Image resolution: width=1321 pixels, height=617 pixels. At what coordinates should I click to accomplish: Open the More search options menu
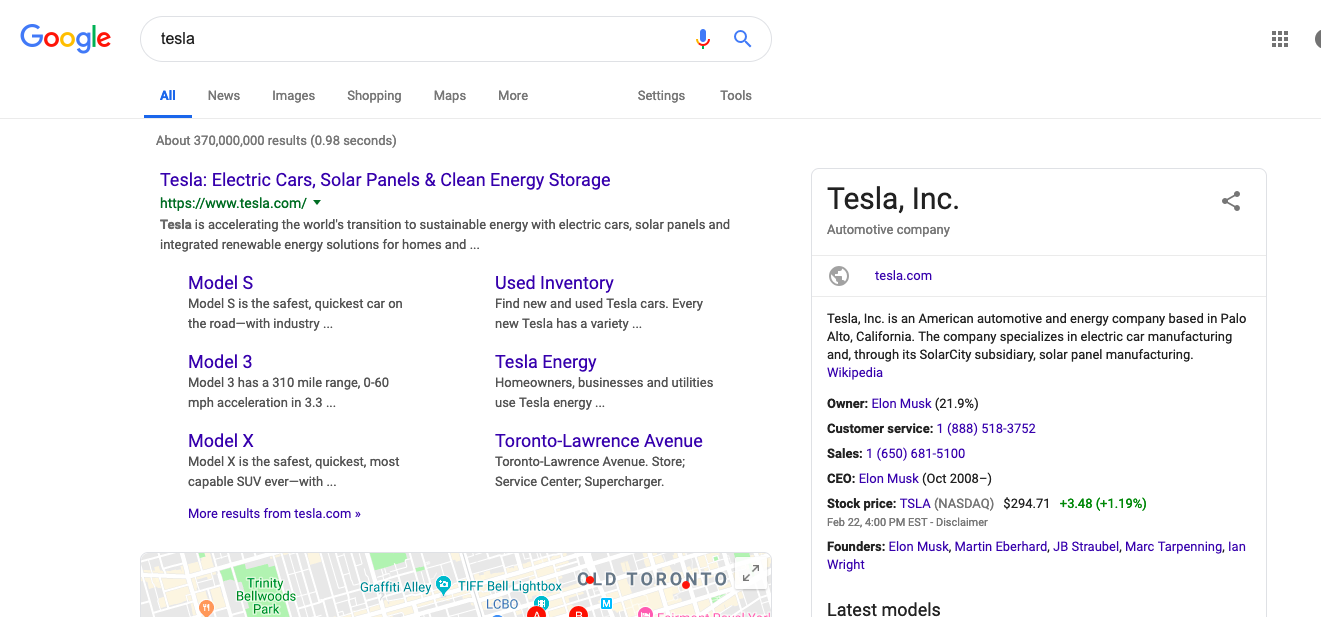click(513, 96)
